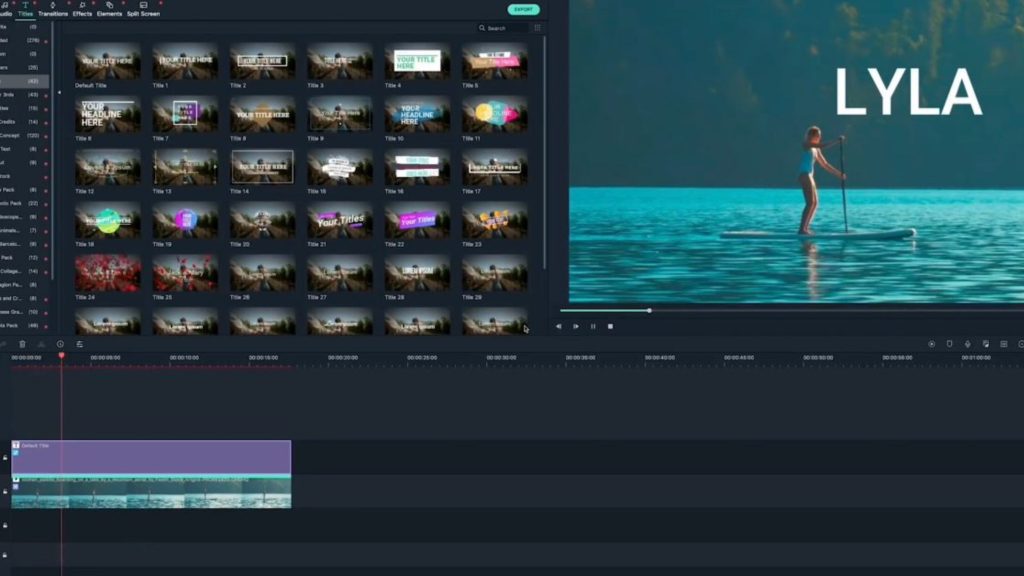1024x576 pixels.
Task: Switch to the Transitions tab
Action: tap(52, 13)
